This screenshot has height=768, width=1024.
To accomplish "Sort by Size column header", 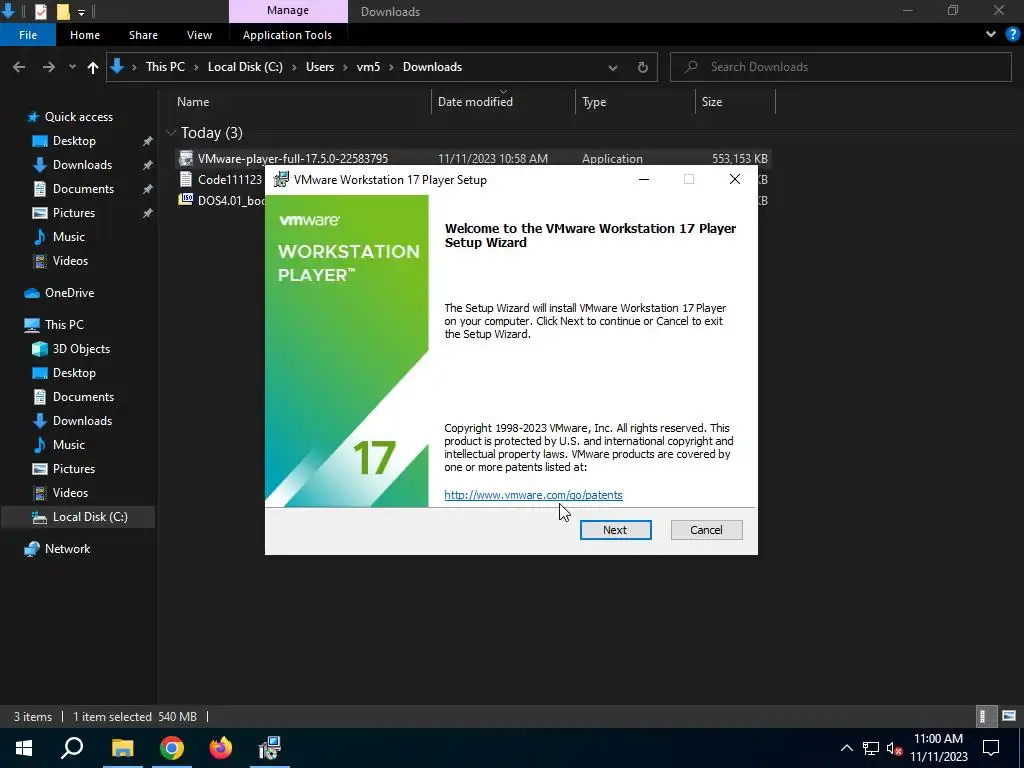I will point(712,102).
